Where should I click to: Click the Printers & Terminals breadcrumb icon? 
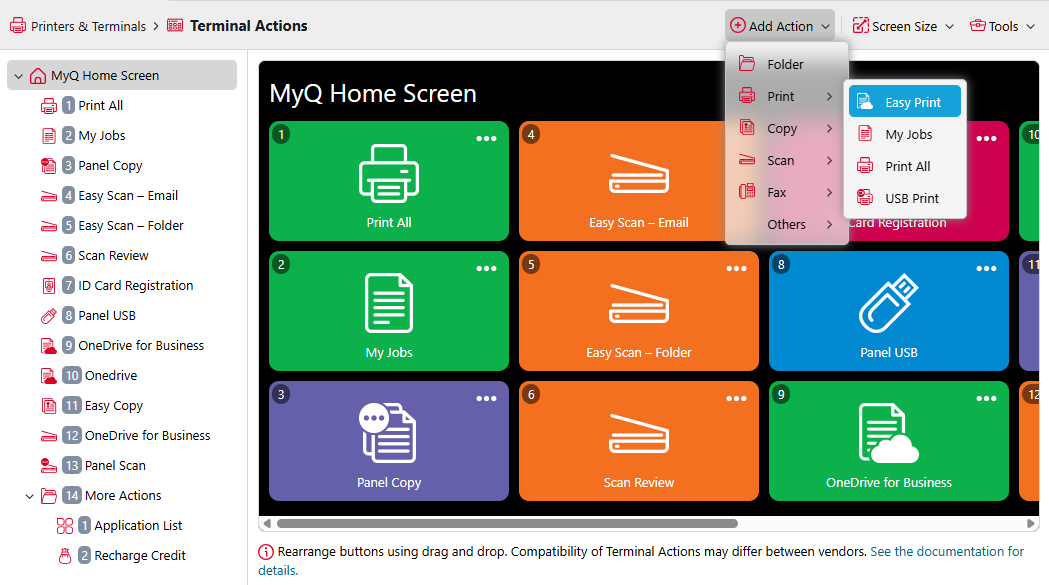(x=18, y=26)
